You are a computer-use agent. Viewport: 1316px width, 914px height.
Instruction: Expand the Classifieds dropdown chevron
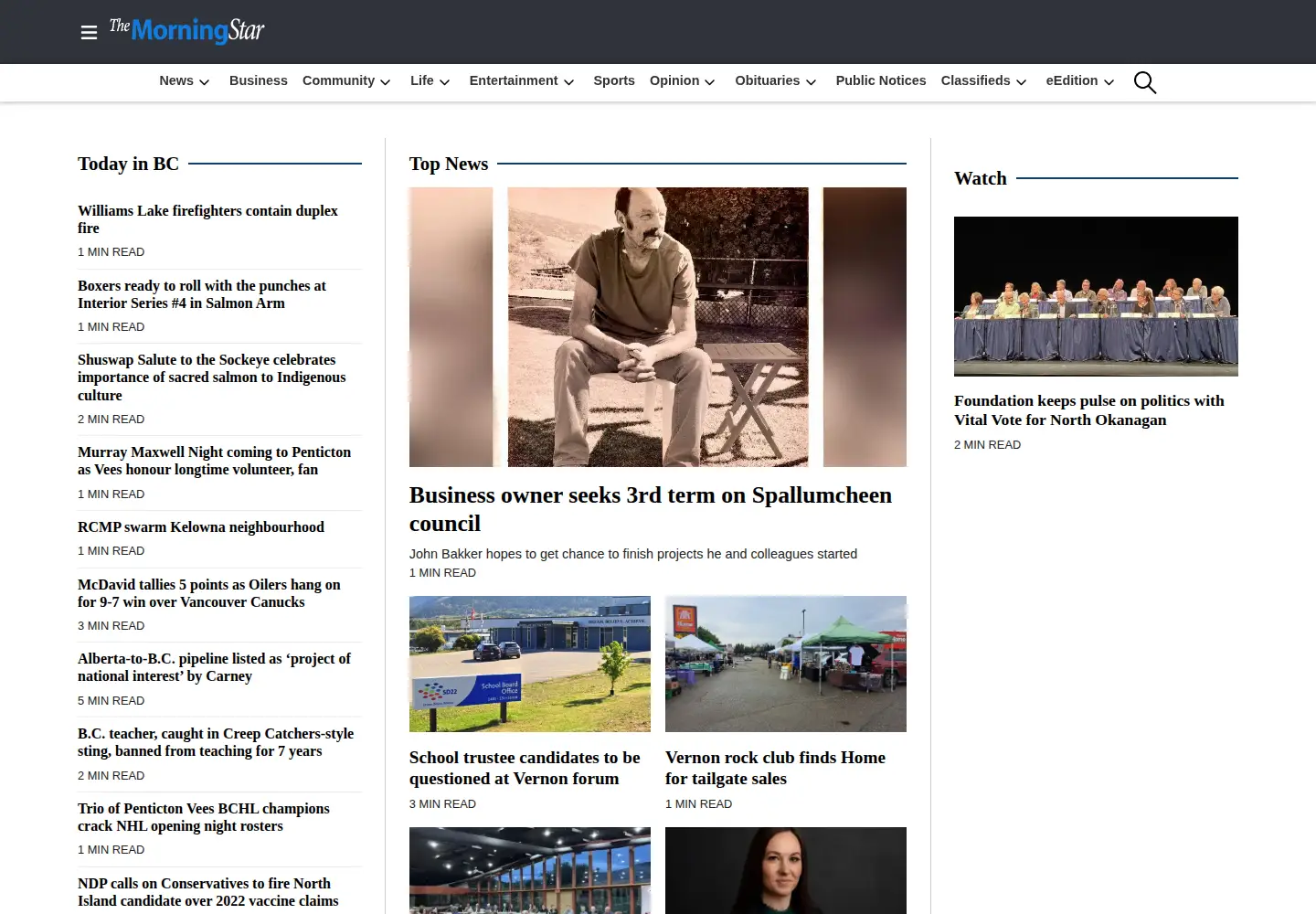pyautogui.click(x=1022, y=82)
